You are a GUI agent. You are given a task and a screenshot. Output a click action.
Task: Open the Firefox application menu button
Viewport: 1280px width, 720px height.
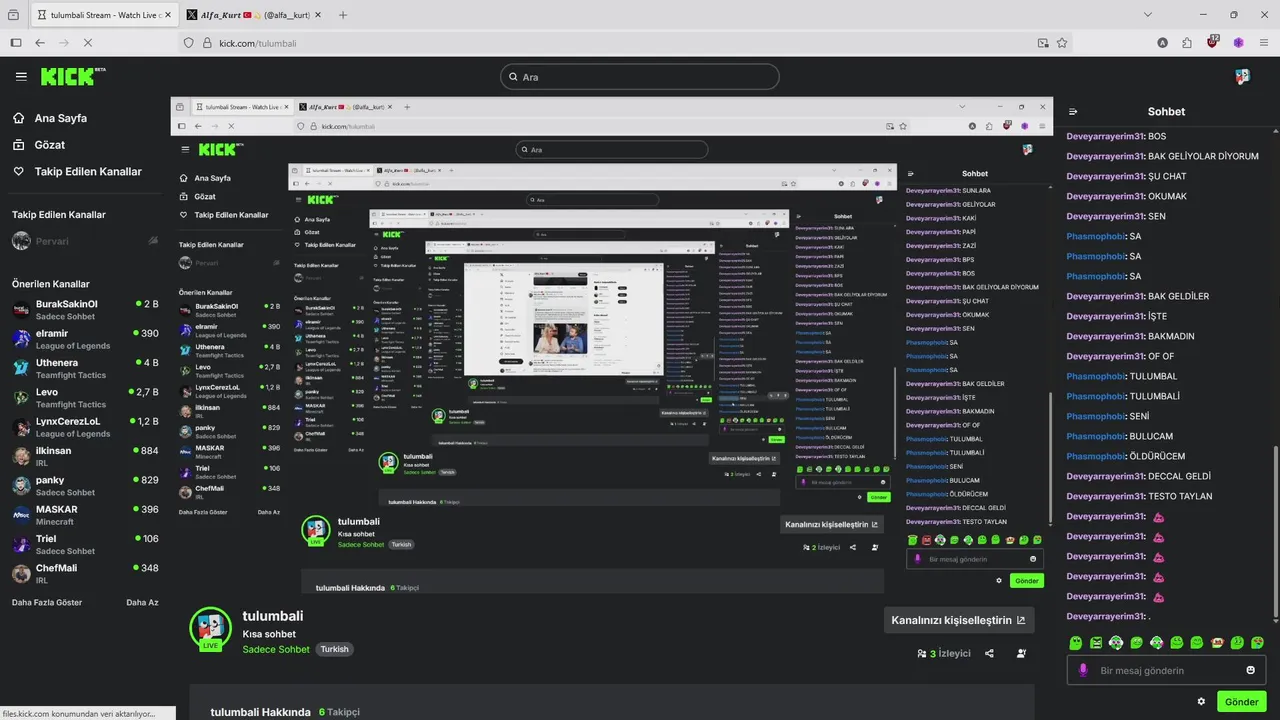(1264, 43)
